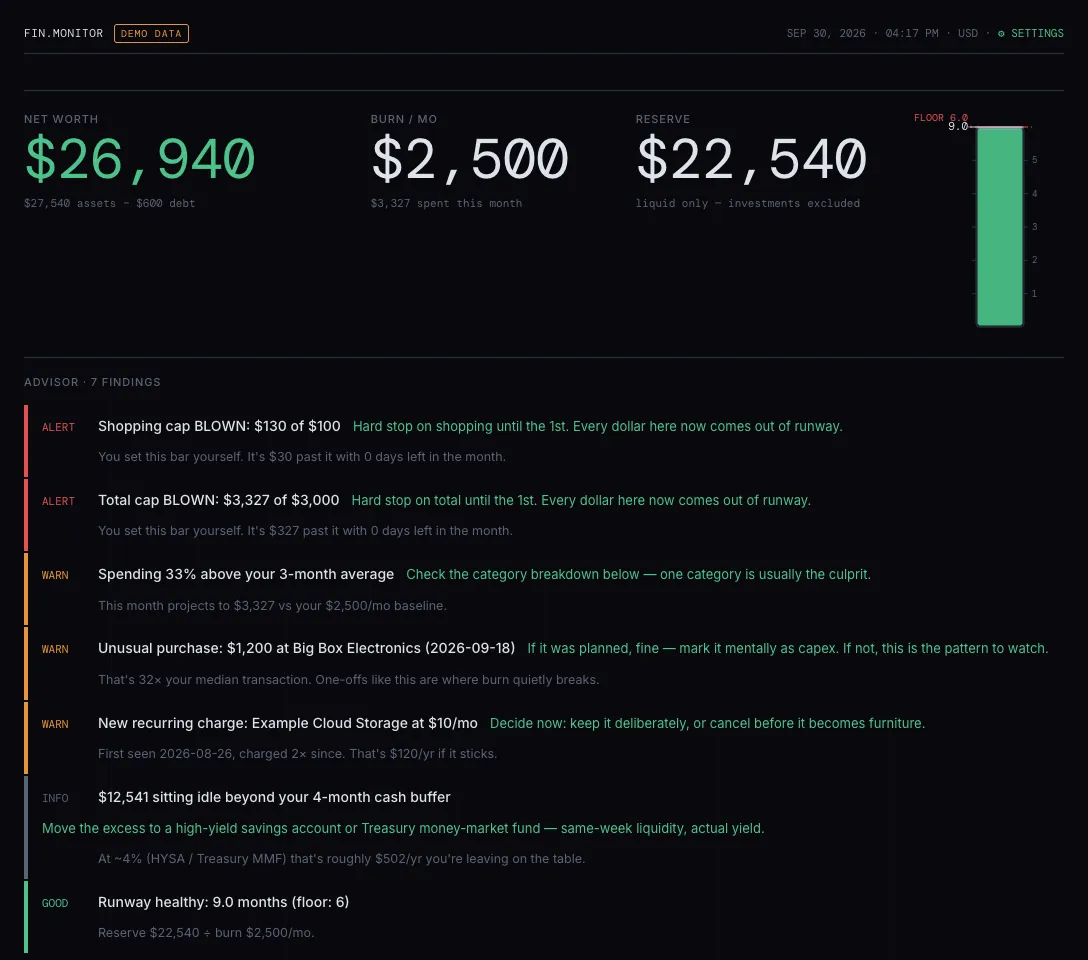Click '$3,327 spent this month' text

[446, 203]
